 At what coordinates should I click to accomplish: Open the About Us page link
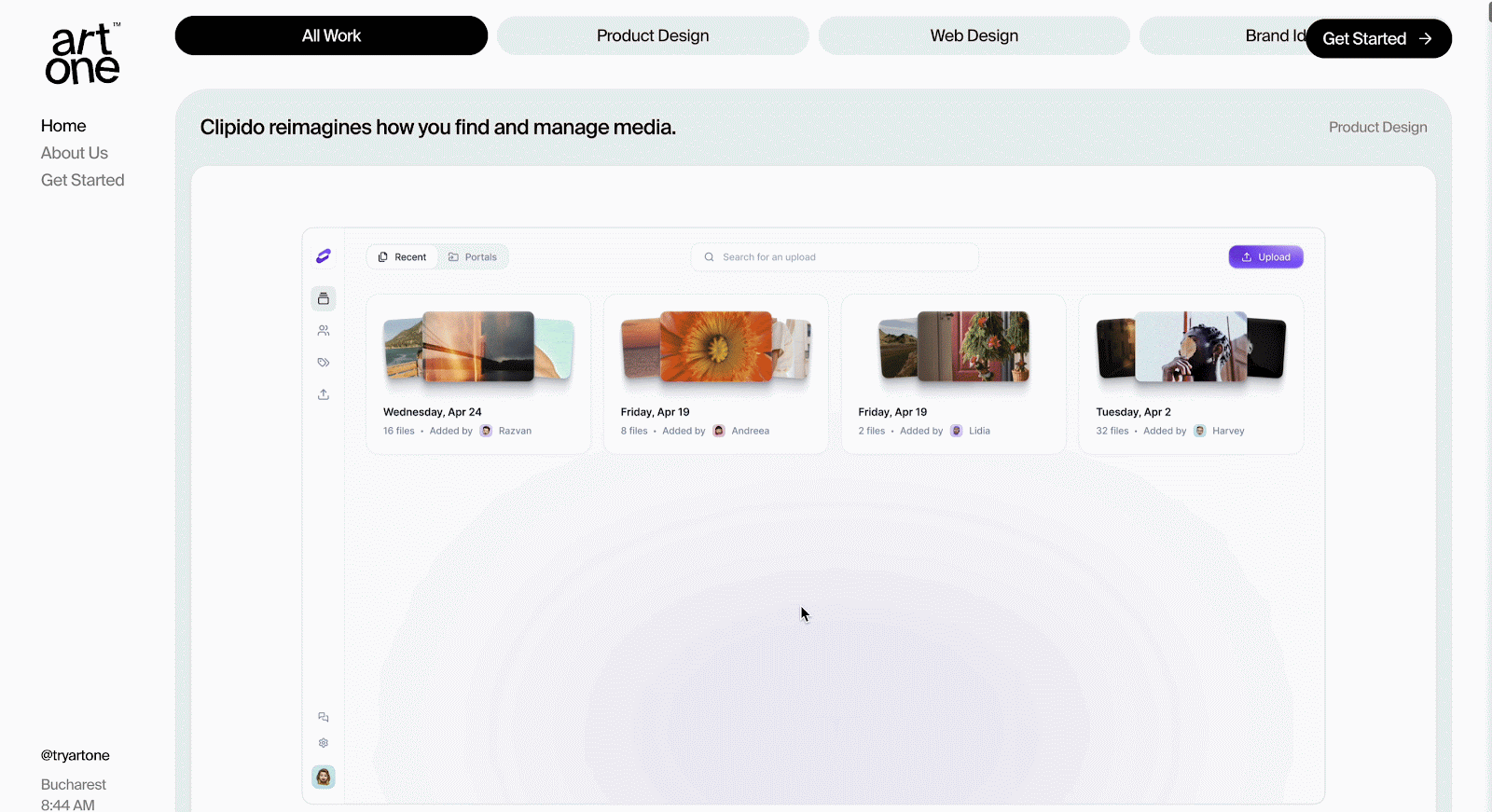click(x=75, y=153)
